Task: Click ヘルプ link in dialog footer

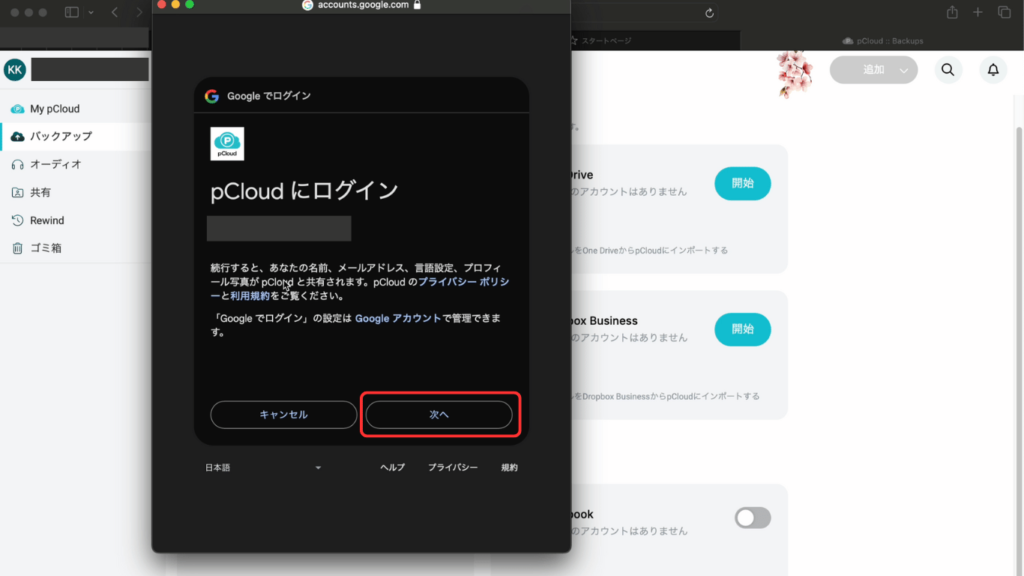Action: click(x=392, y=468)
